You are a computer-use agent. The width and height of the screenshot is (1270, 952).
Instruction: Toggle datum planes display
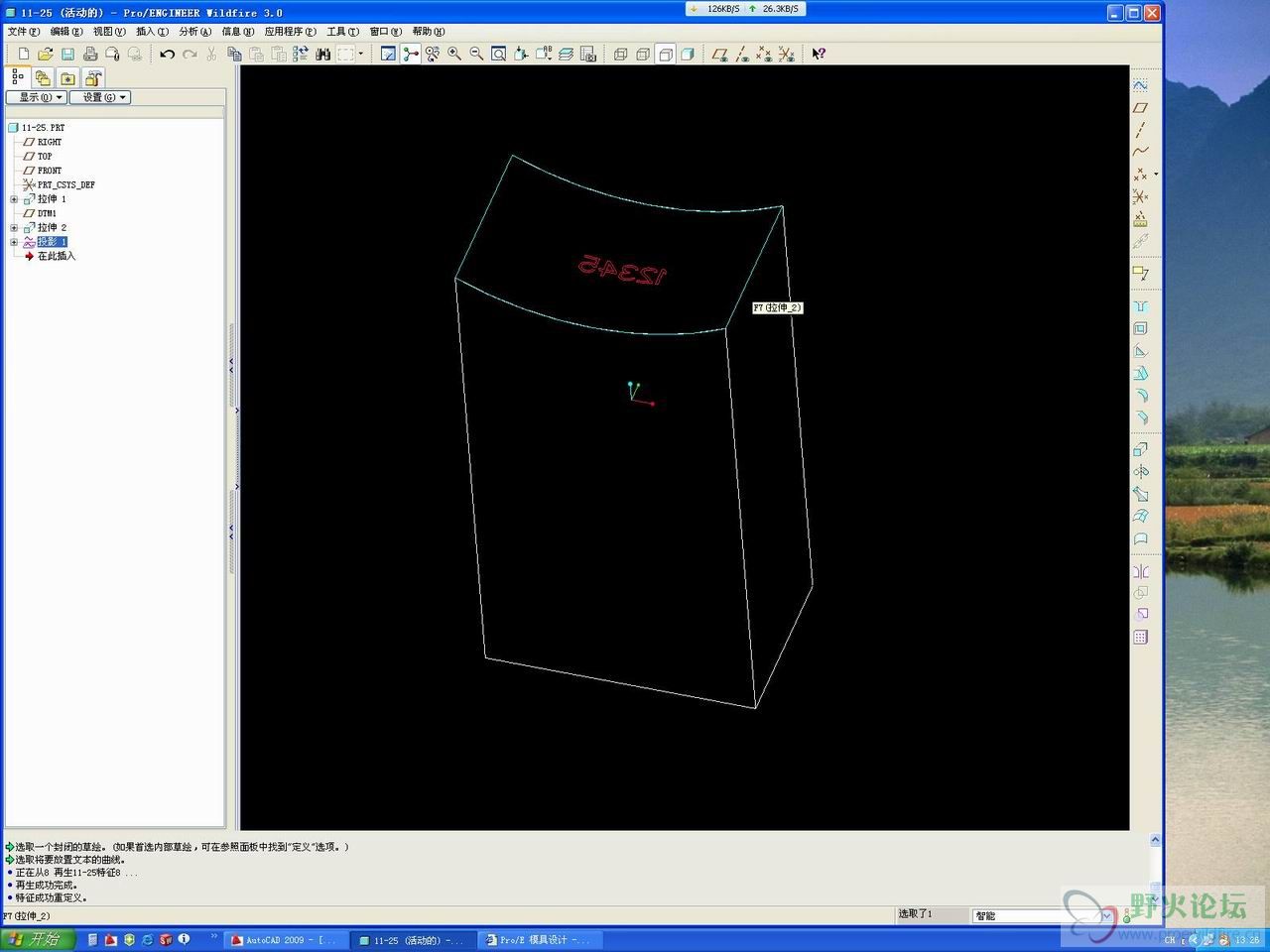(x=720, y=54)
